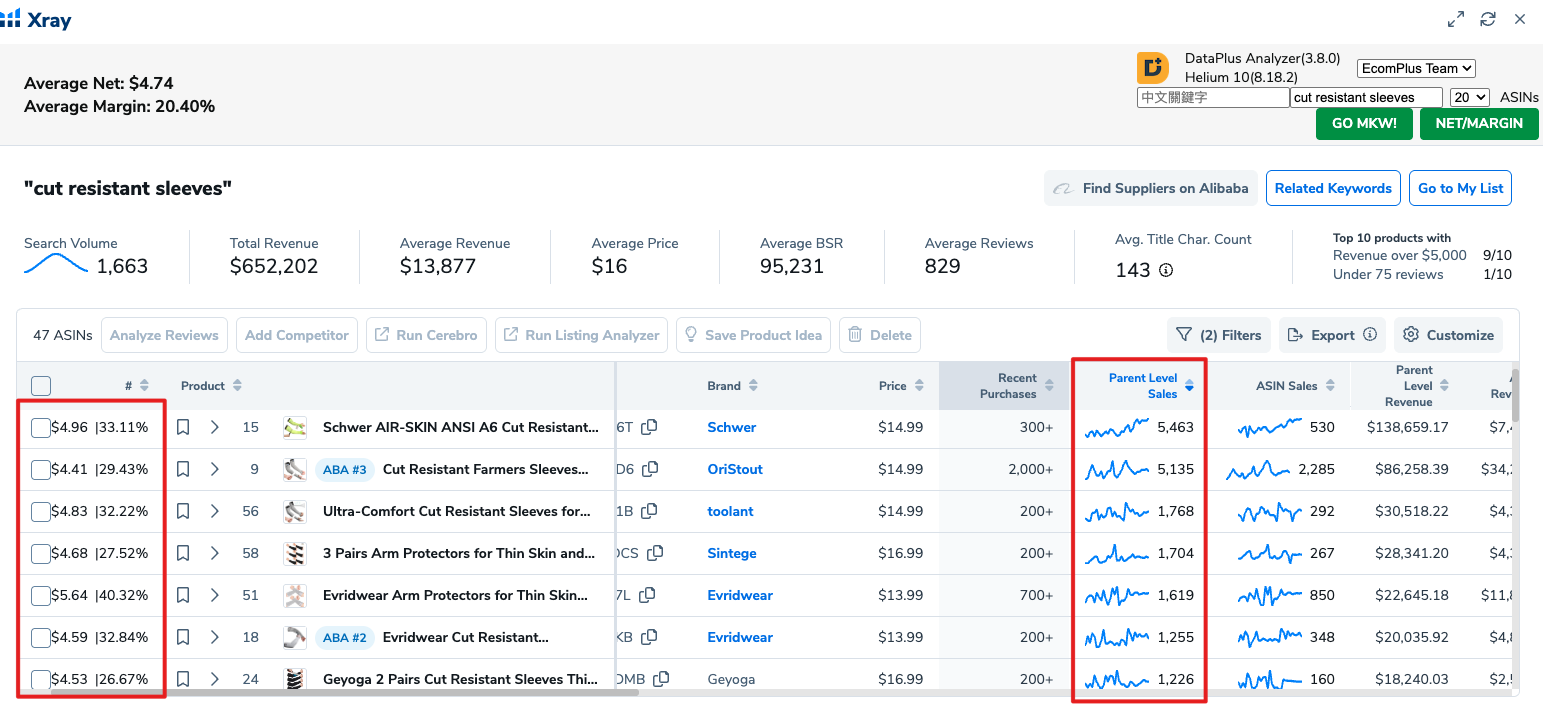This screenshot has height=718, width=1543.
Task: View ASIN Sales sparkline for 2,285
Action: [x=1259, y=469]
